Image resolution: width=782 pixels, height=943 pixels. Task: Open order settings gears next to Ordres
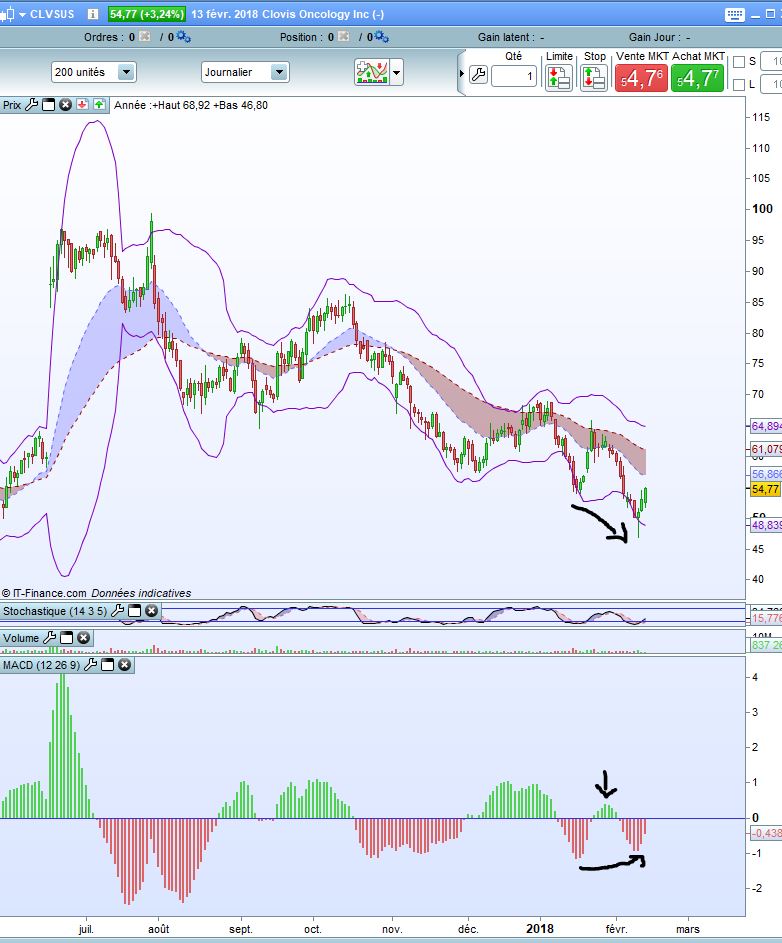point(183,37)
